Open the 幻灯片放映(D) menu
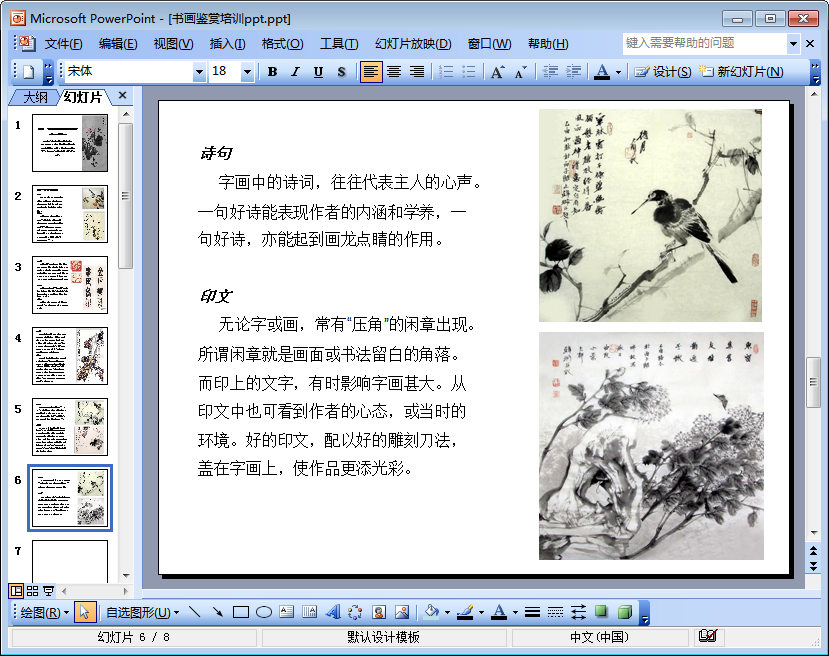The width and height of the screenshot is (829, 656). click(413, 44)
